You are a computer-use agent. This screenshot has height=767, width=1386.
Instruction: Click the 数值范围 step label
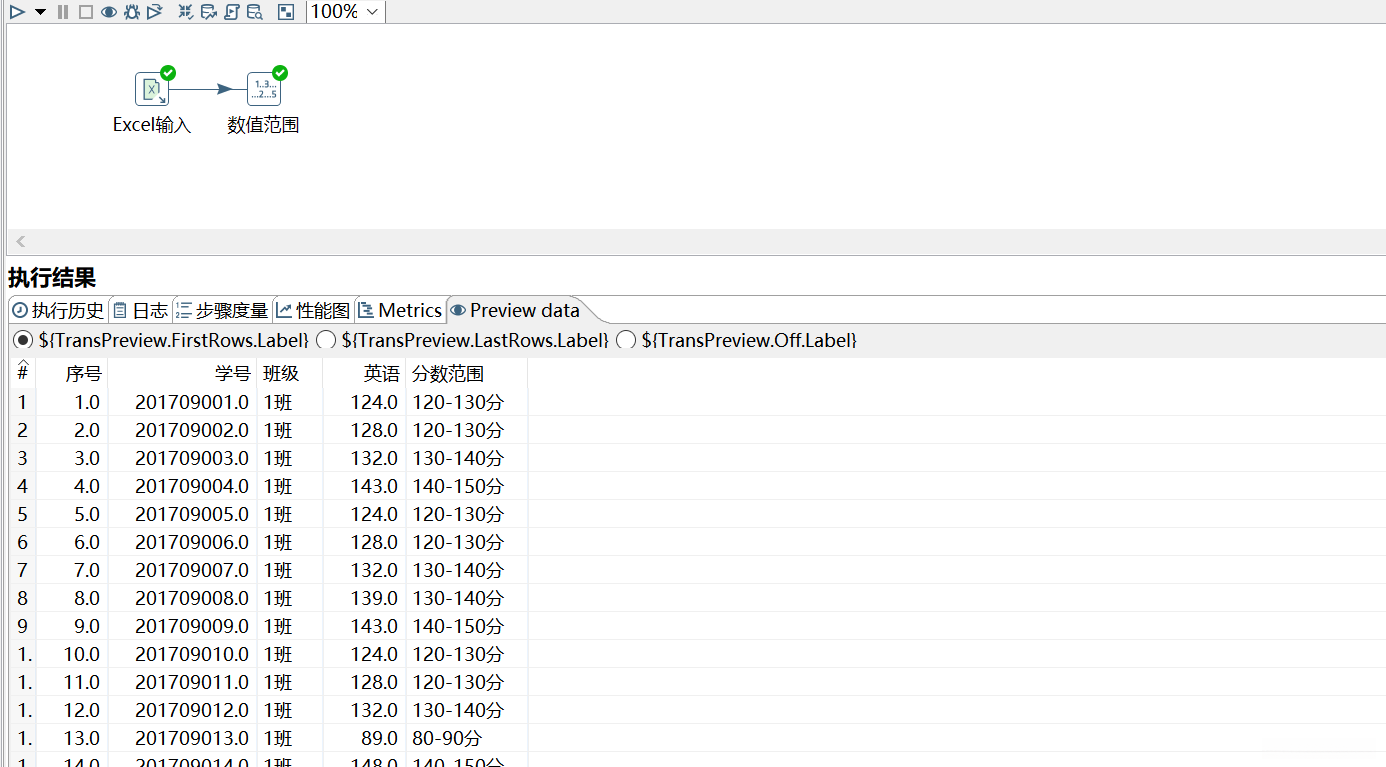[x=264, y=125]
